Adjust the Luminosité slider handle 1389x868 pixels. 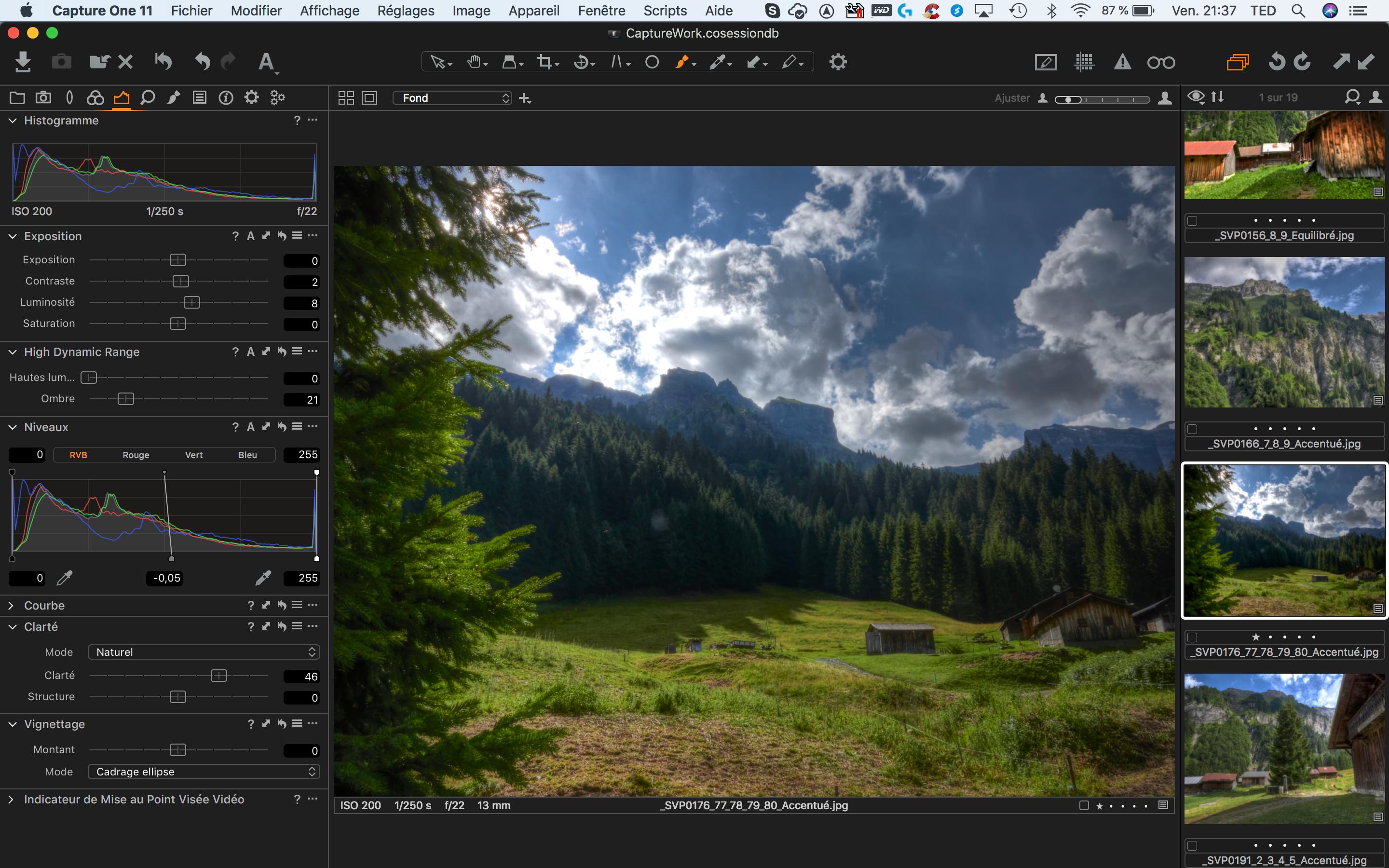point(191,302)
